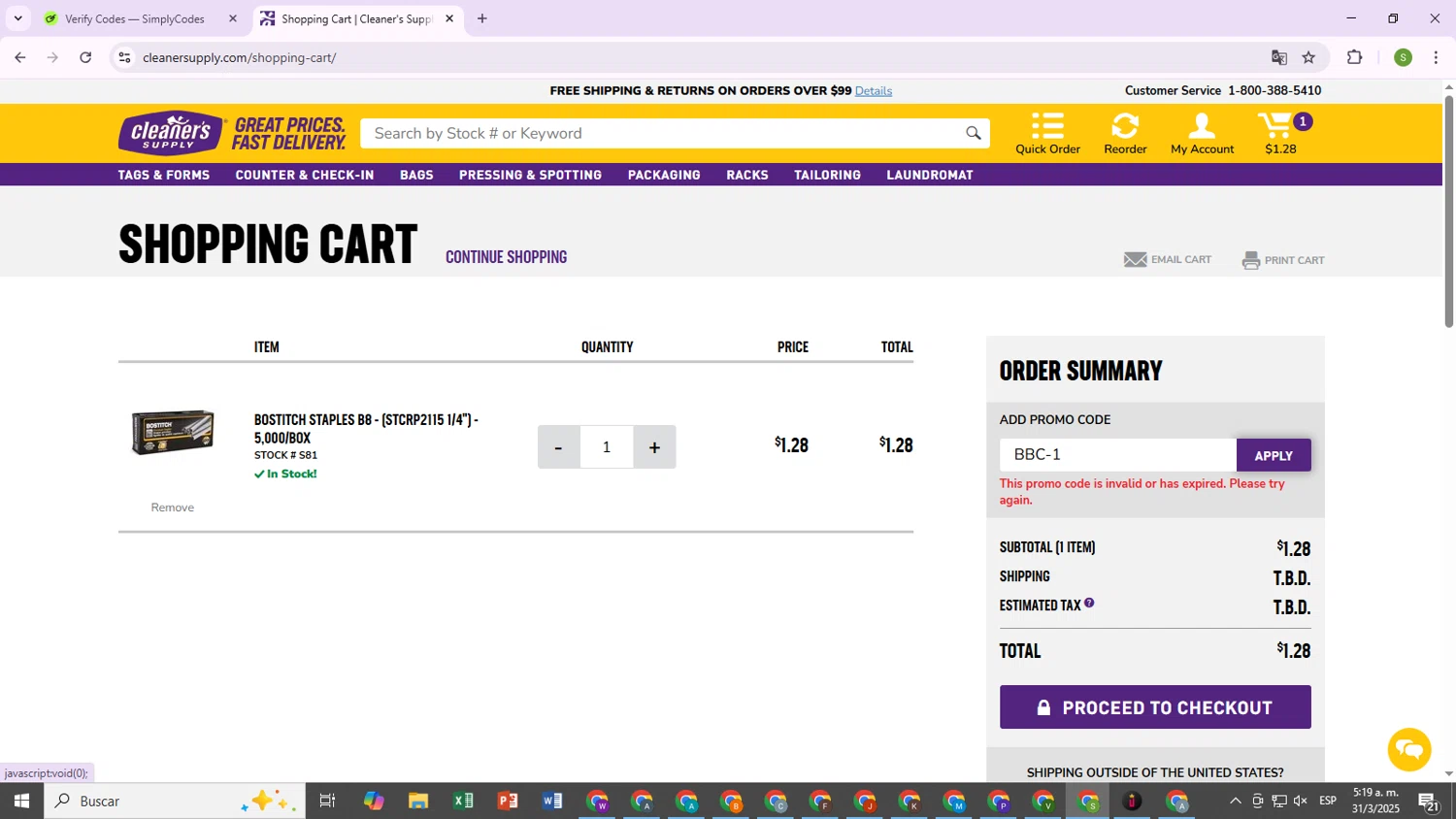Open the tab search dropdown
Image resolution: width=1456 pixels, height=819 pixels.
click(x=17, y=18)
